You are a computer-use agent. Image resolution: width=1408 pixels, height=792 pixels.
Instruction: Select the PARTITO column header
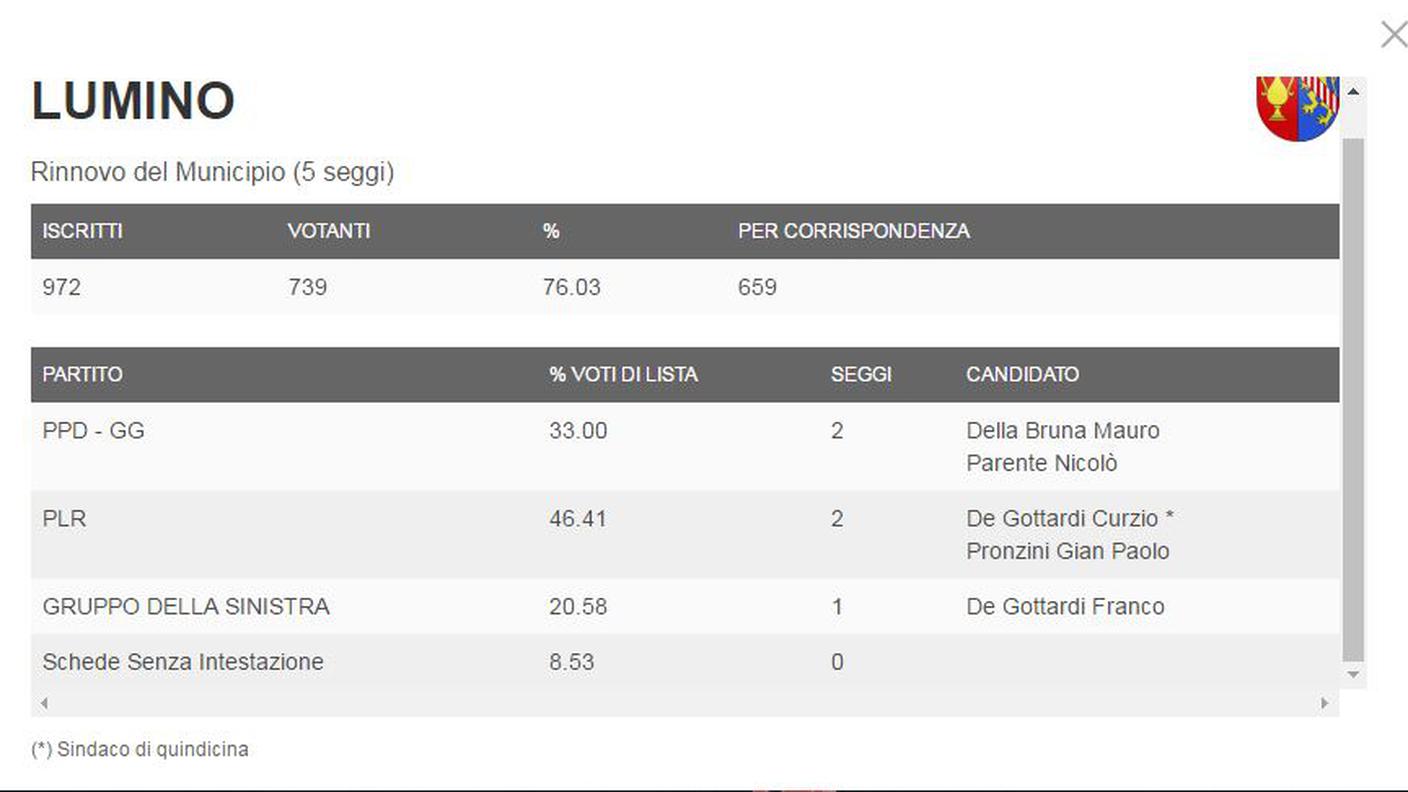[x=83, y=374]
